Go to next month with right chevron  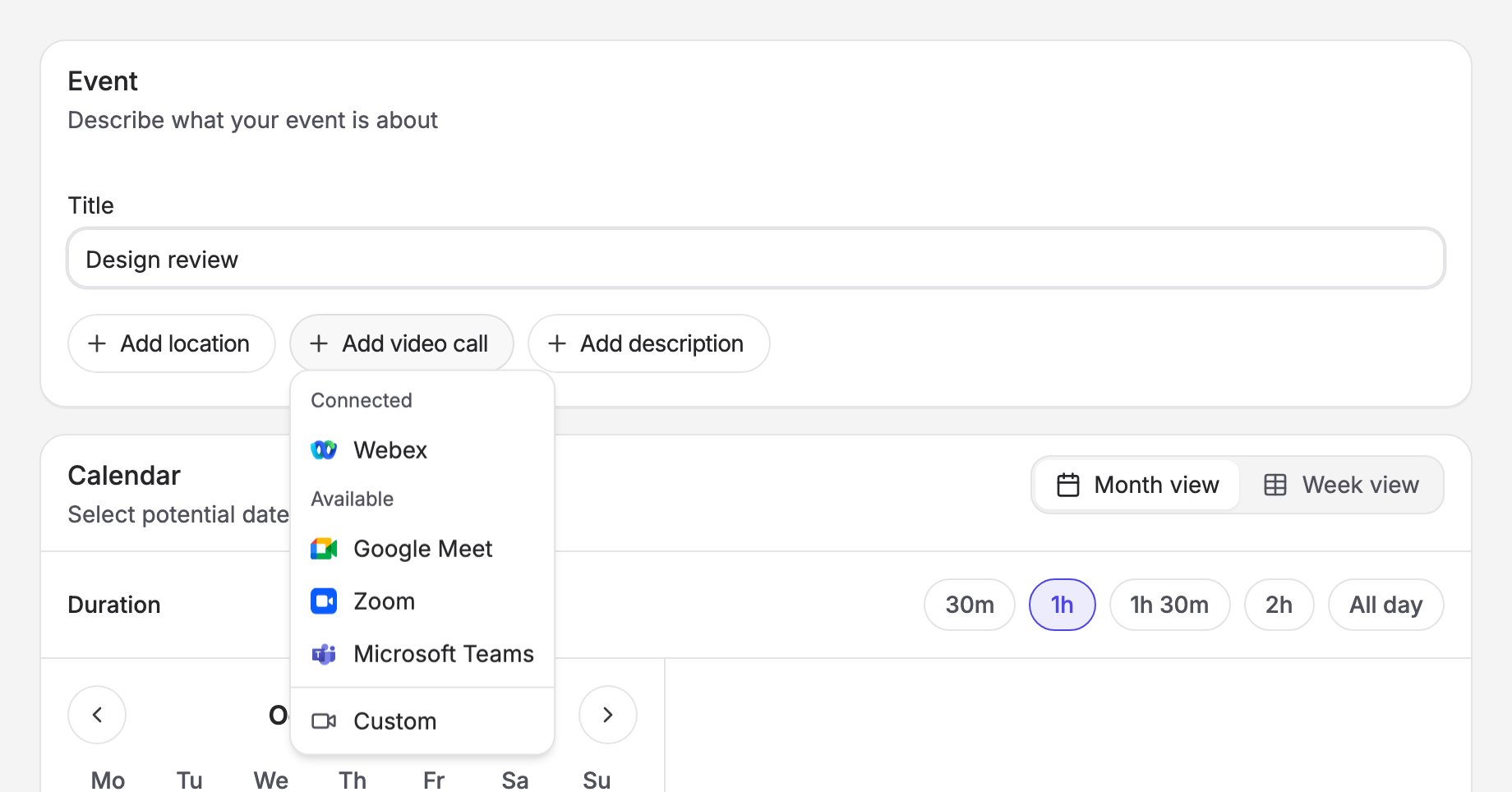608,715
